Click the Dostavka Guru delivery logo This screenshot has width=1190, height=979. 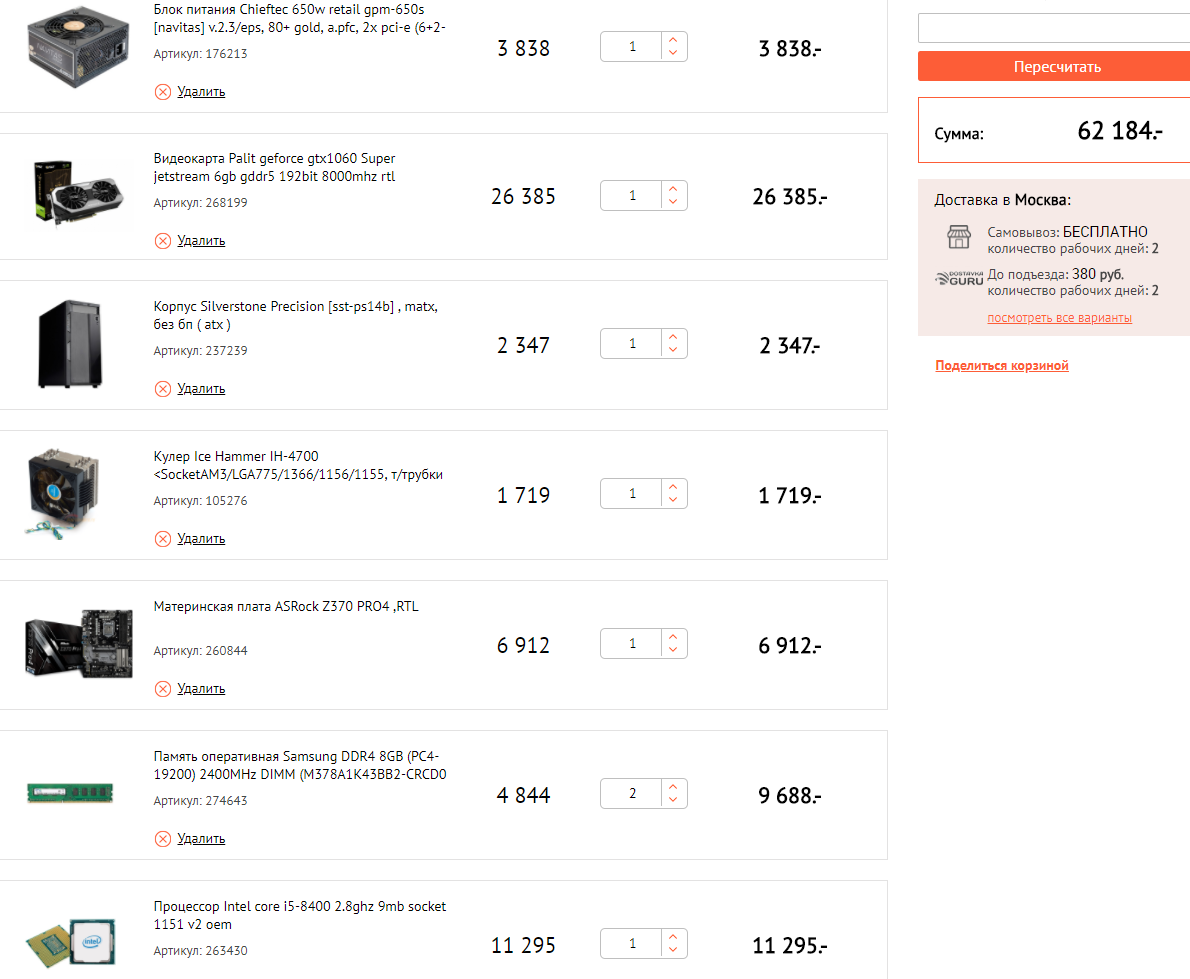pyautogui.click(x=959, y=279)
